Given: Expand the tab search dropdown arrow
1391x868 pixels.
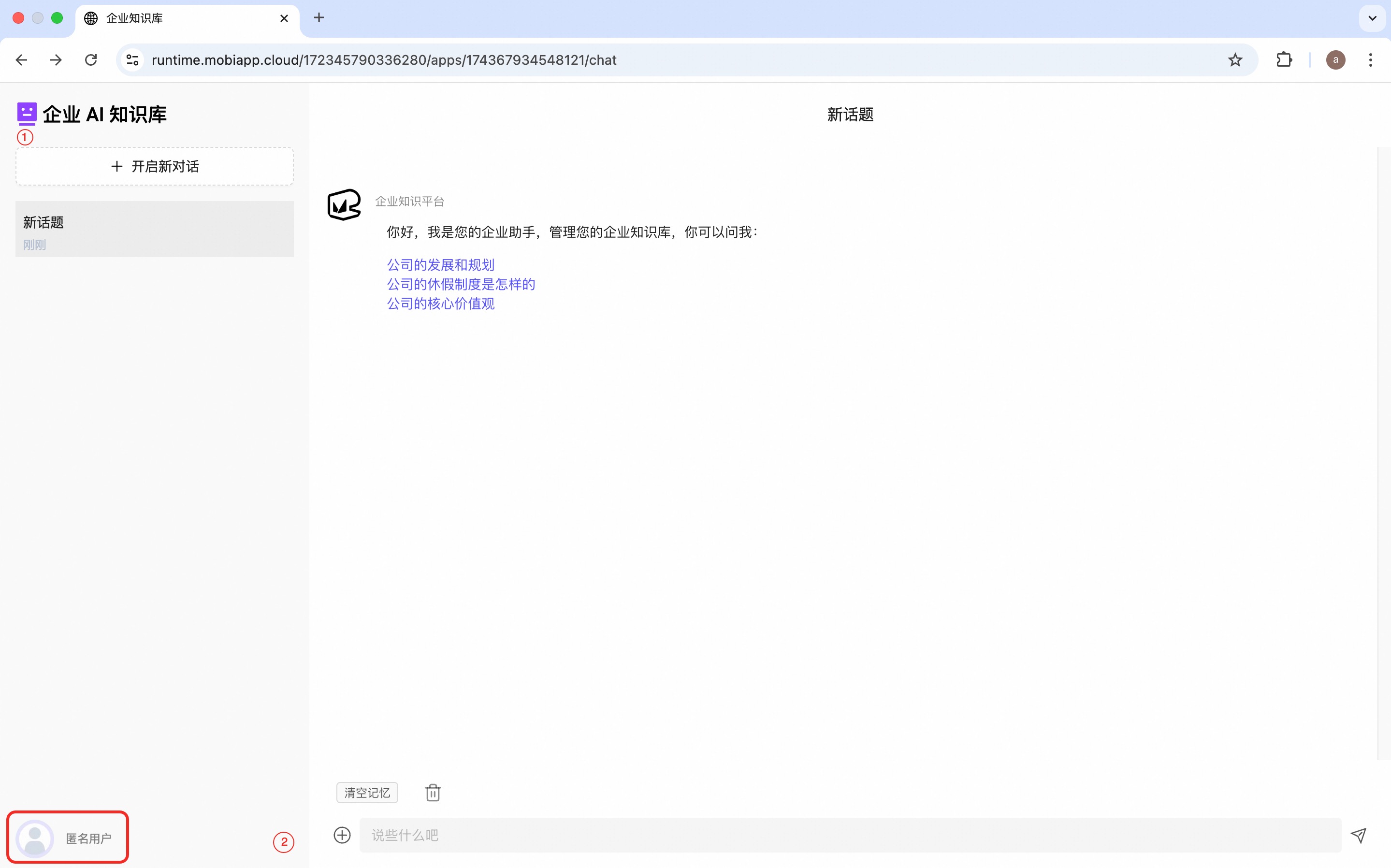Looking at the screenshot, I should coord(1372,18).
